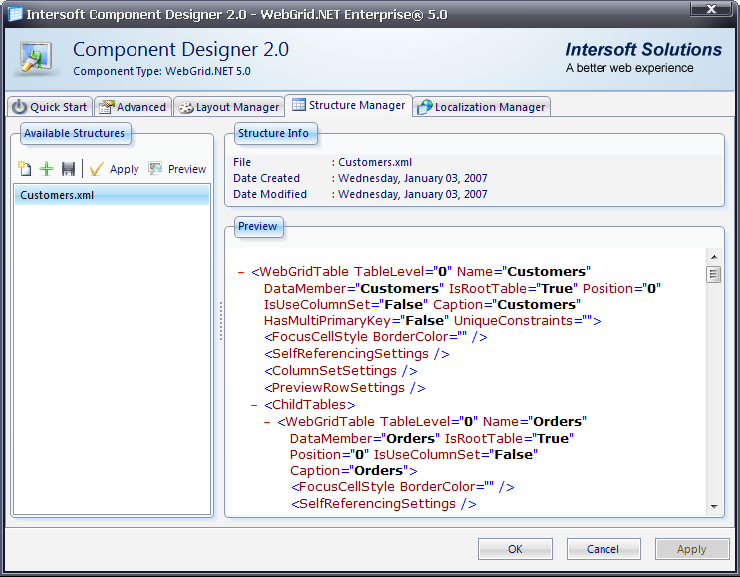Click the preview scrollbar up arrow
This screenshot has width=740, height=577.
[714, 257]
